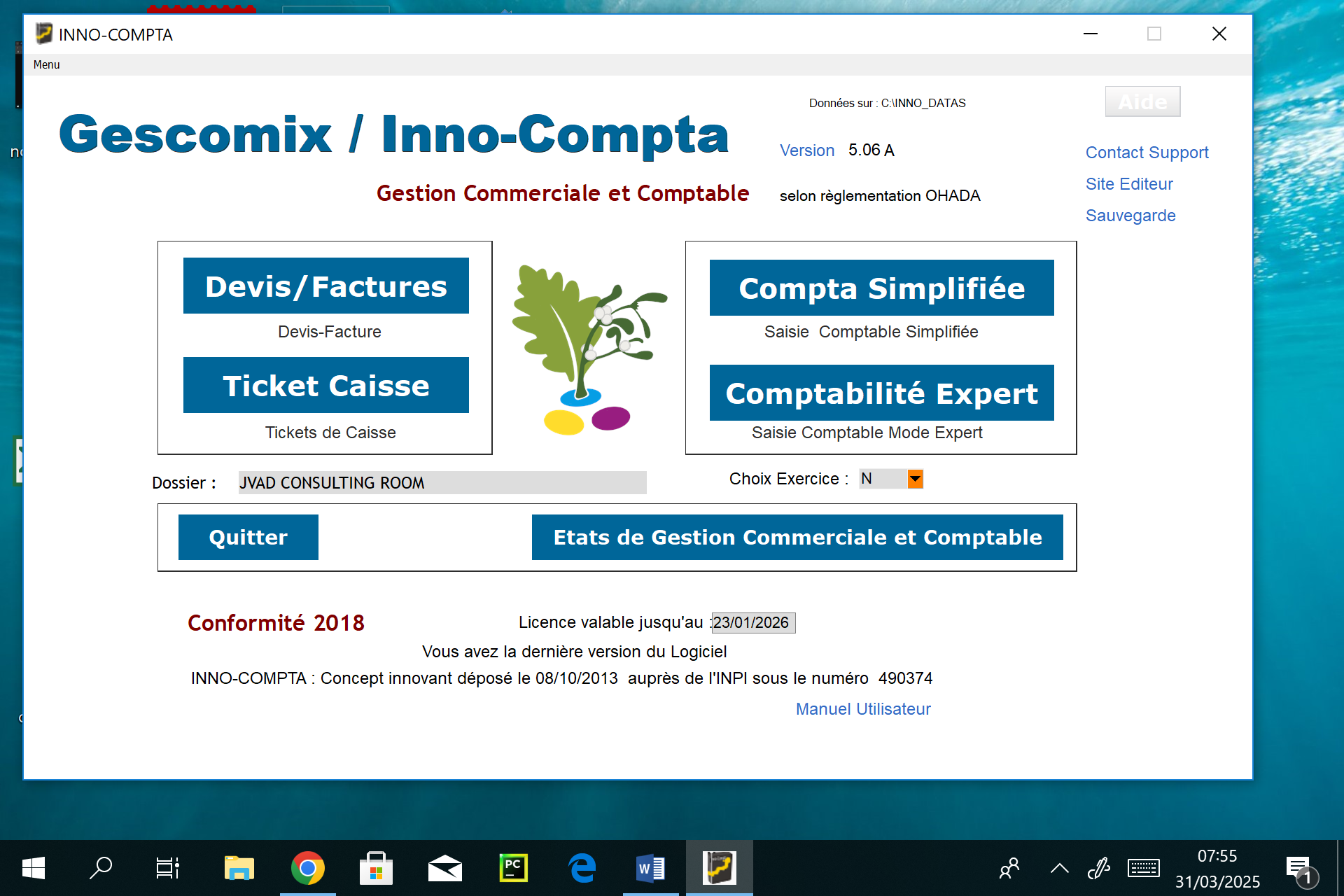This screenshot has width=1344, height=896.
Task: Launch Compta Simplifiée entry
Action: click(x=881, y=288)
